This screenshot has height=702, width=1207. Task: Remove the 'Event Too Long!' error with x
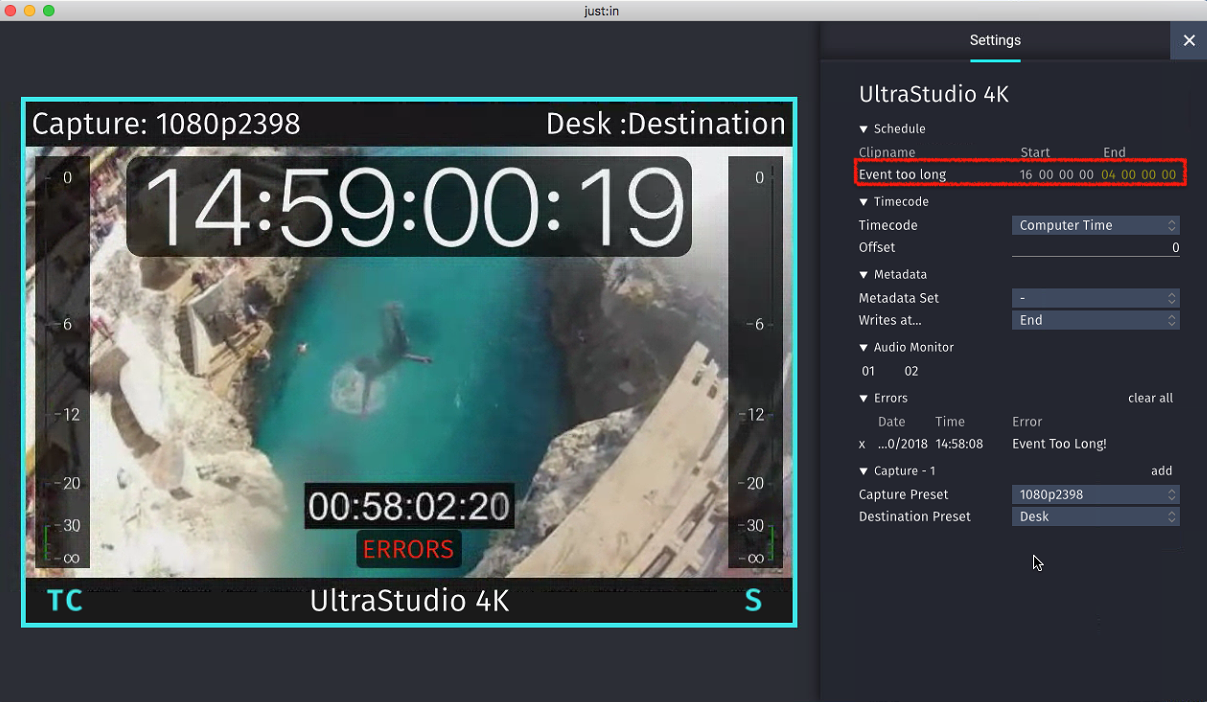862,444
